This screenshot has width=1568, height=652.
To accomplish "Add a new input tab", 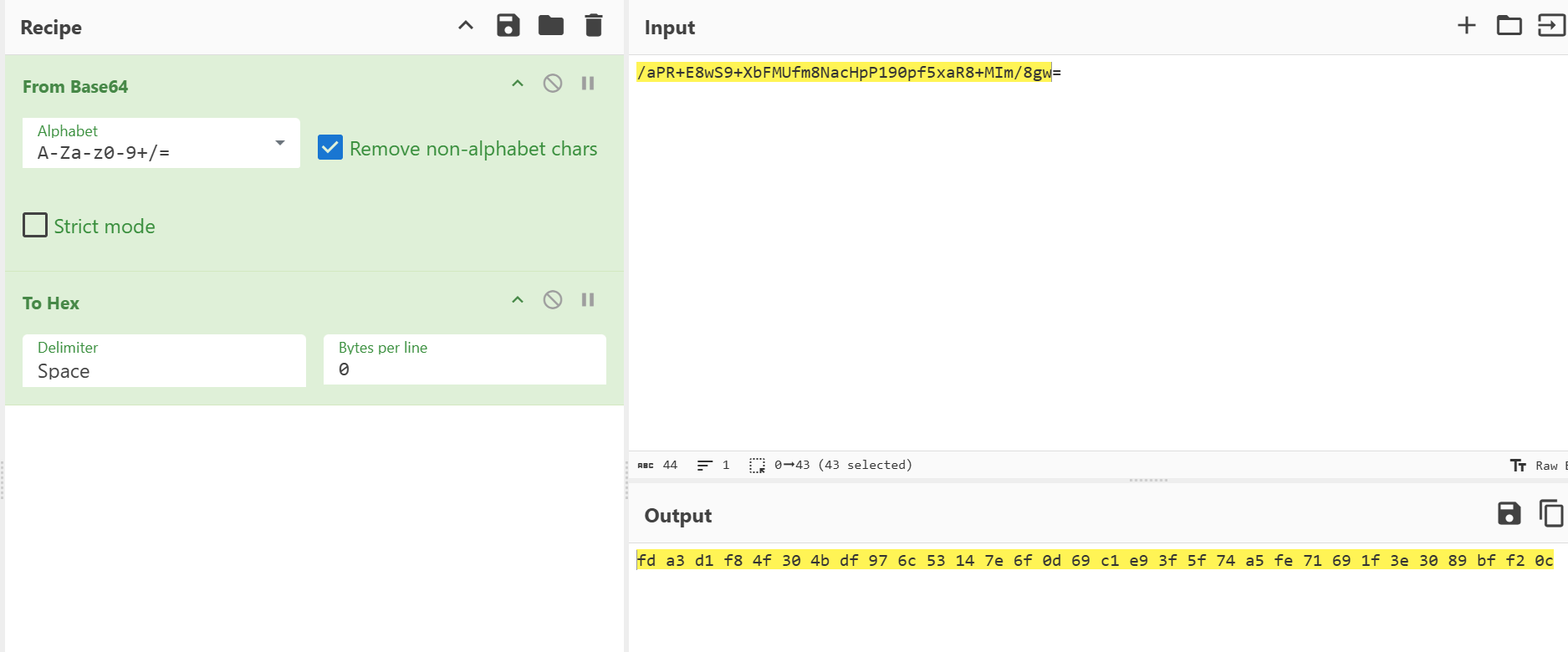I will pos(1466,26).
